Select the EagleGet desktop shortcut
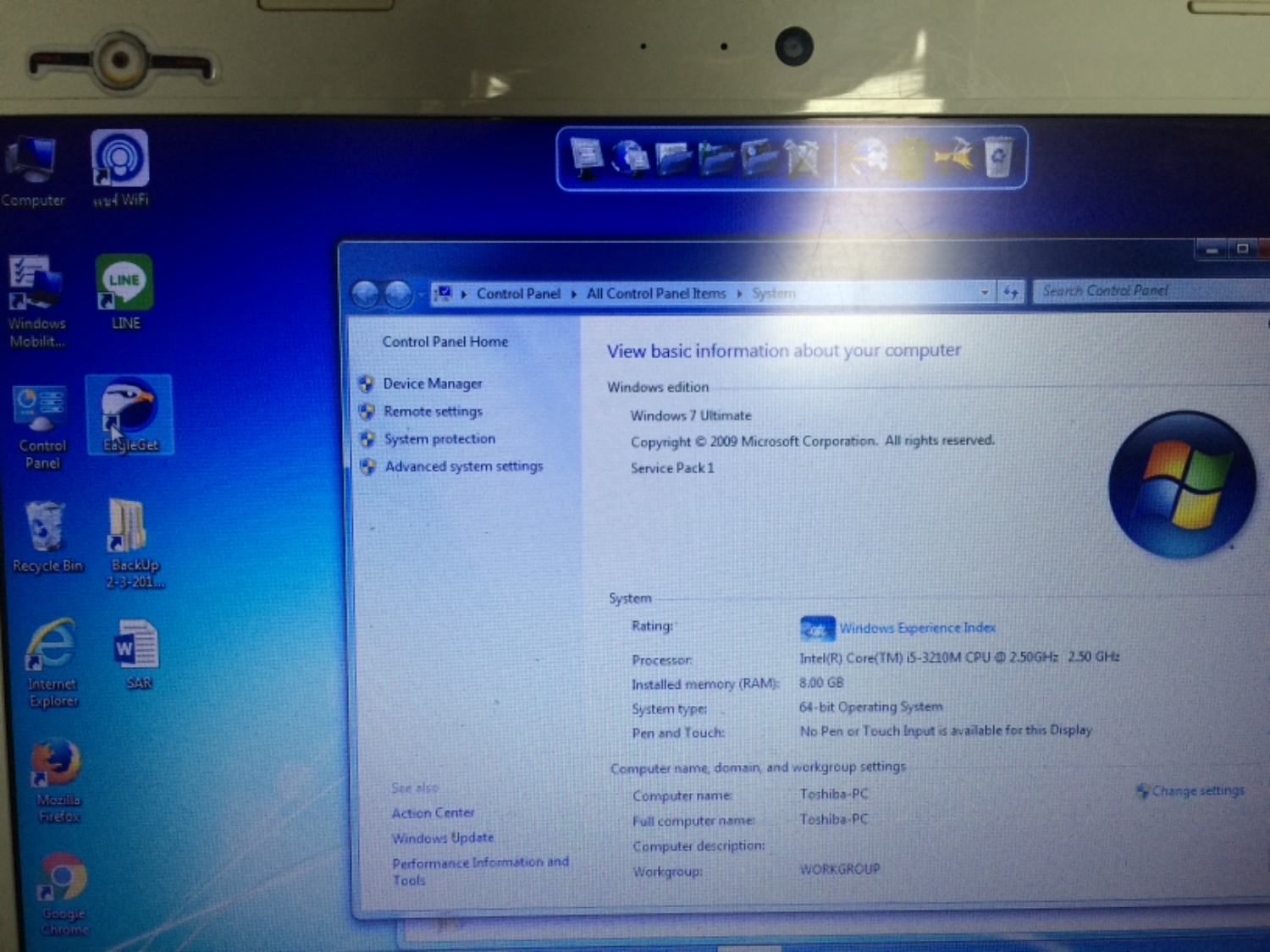Image resolution: width=1270 pixels, height=952 pixels. tap(130, 415)
